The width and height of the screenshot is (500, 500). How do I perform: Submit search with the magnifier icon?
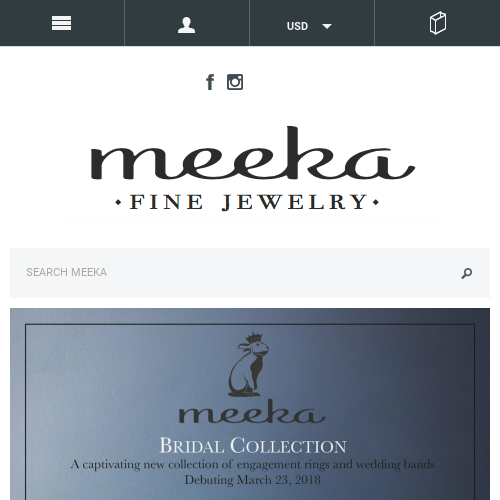click(x=467, y=273)
